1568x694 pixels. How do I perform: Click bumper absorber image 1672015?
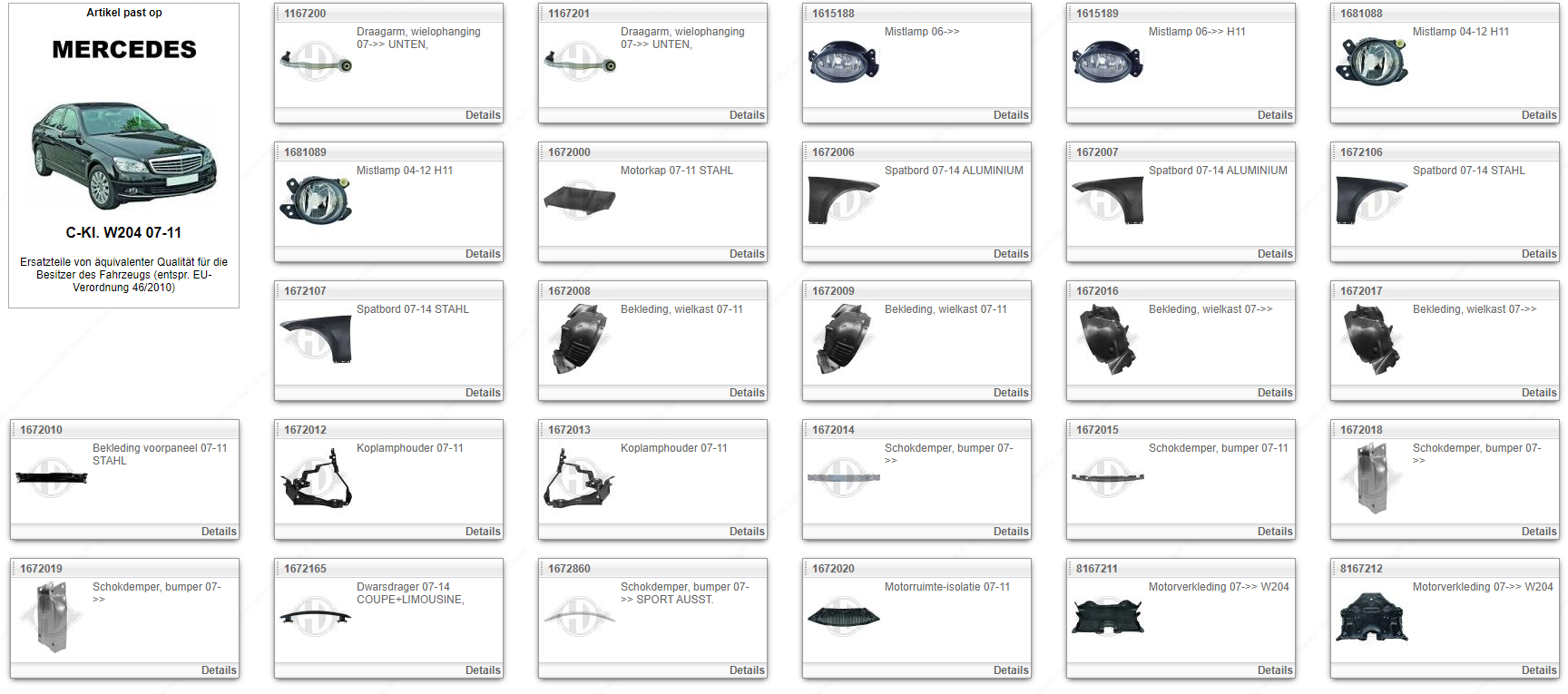1108,478
